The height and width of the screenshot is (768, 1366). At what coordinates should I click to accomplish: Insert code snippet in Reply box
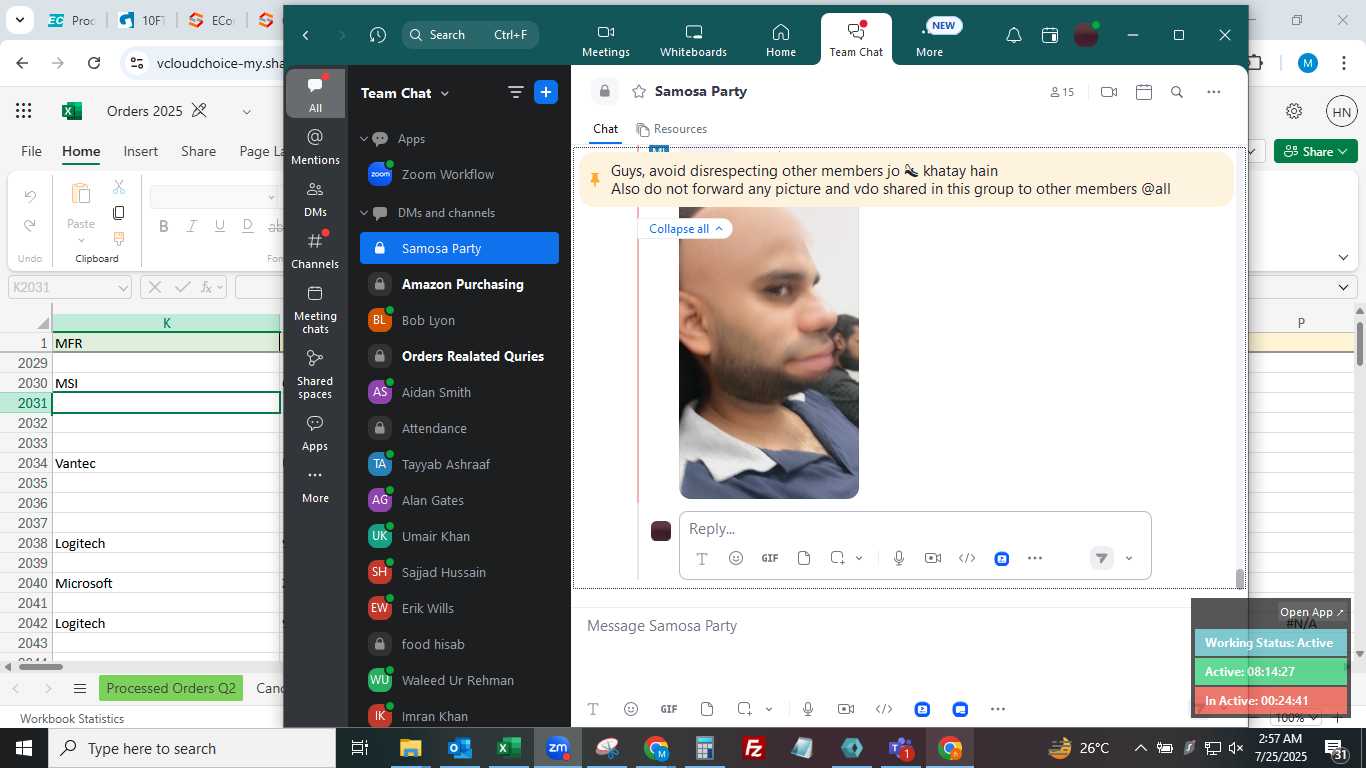pyautogui.click(x=967, y=558)
